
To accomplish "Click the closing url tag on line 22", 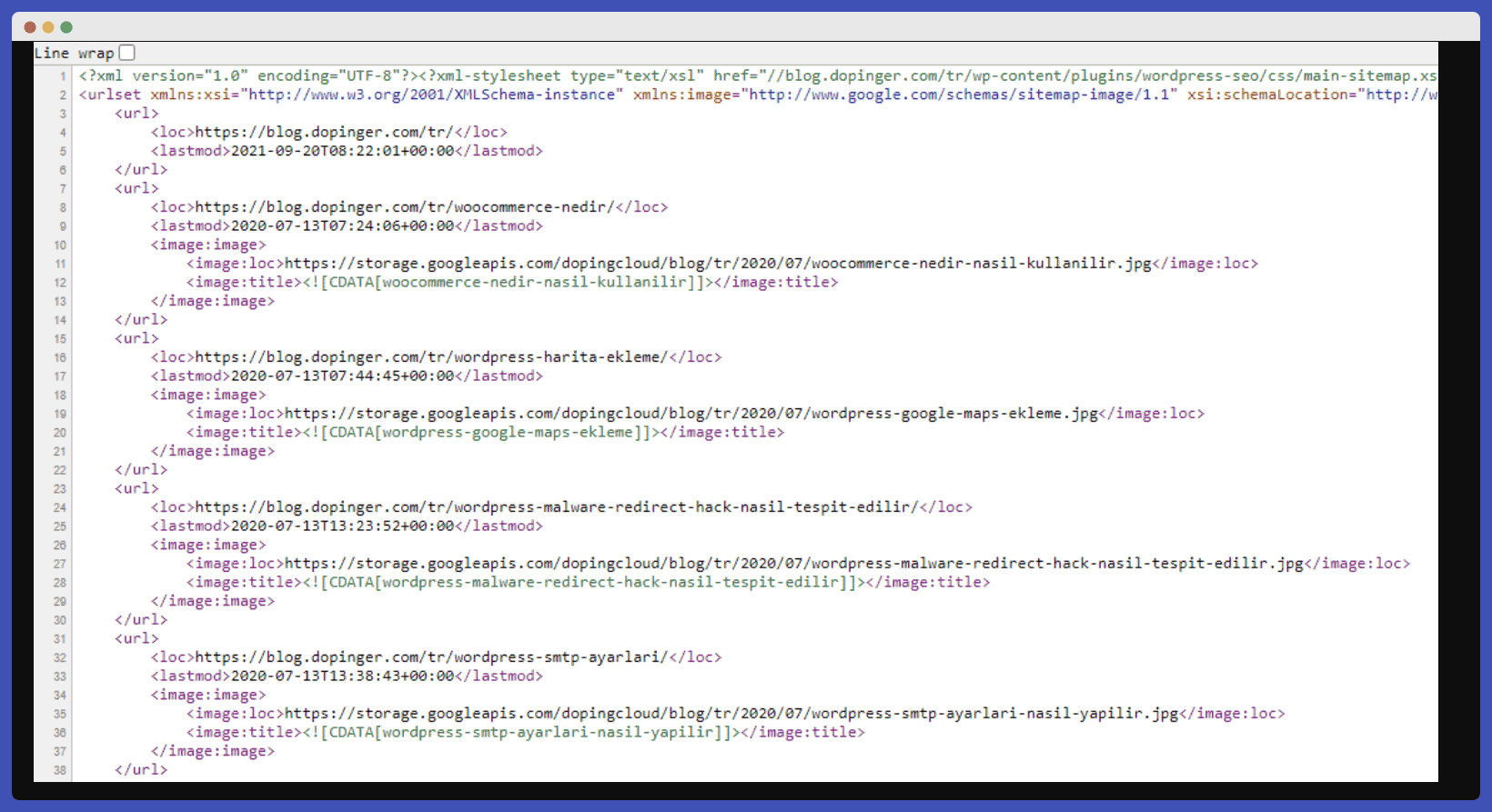I will [141, 469].
